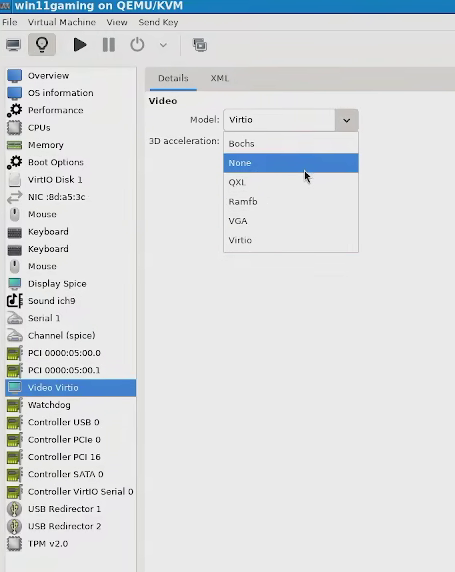
Task: Open the Virtual Machine menu
Action: tap(62, 22)
